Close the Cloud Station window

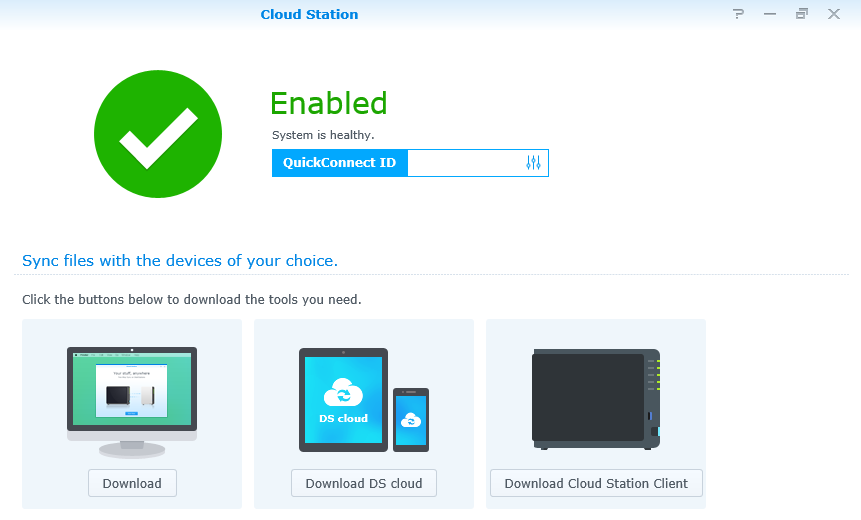[x=834, y=14]
